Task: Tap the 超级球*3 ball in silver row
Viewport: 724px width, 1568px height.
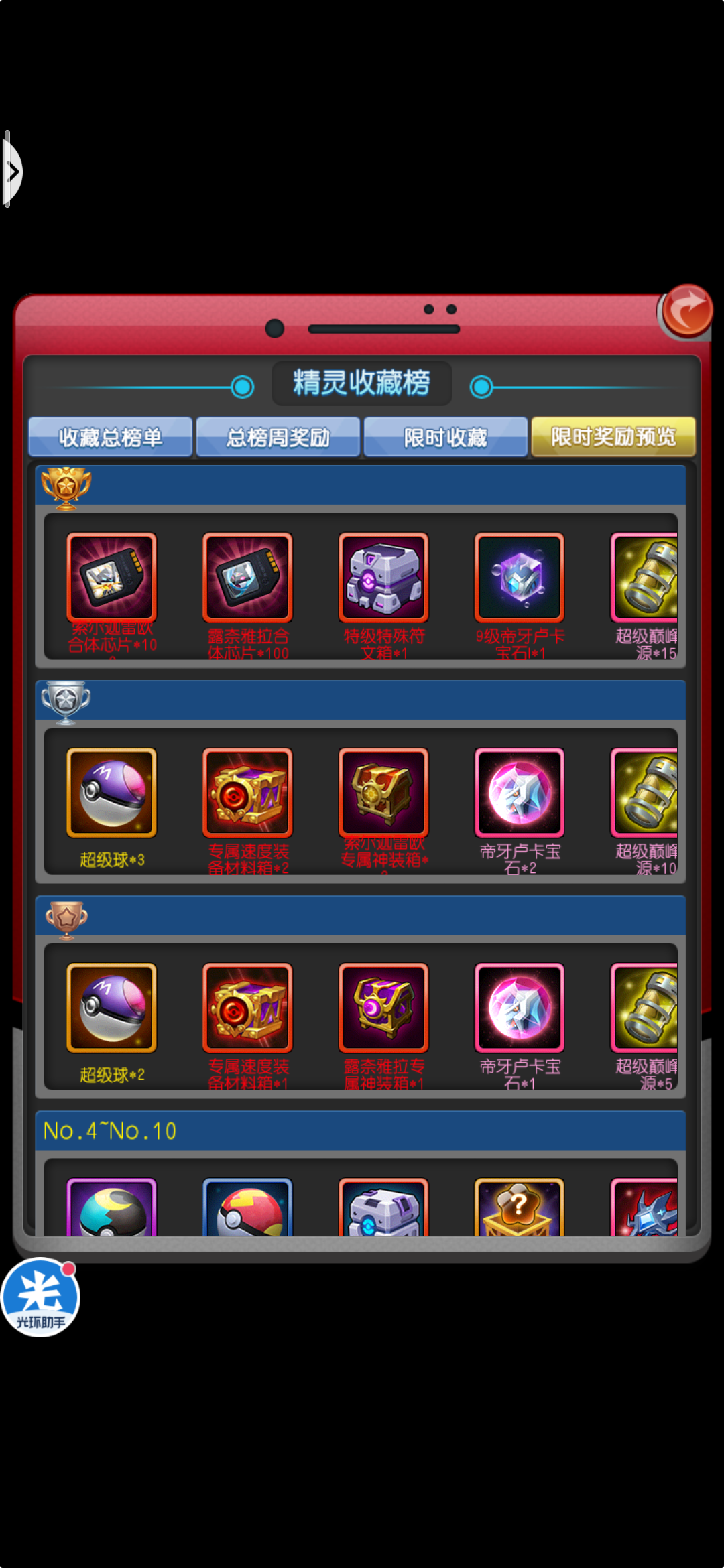Action: pyautogui.click(x=111, y=793)
